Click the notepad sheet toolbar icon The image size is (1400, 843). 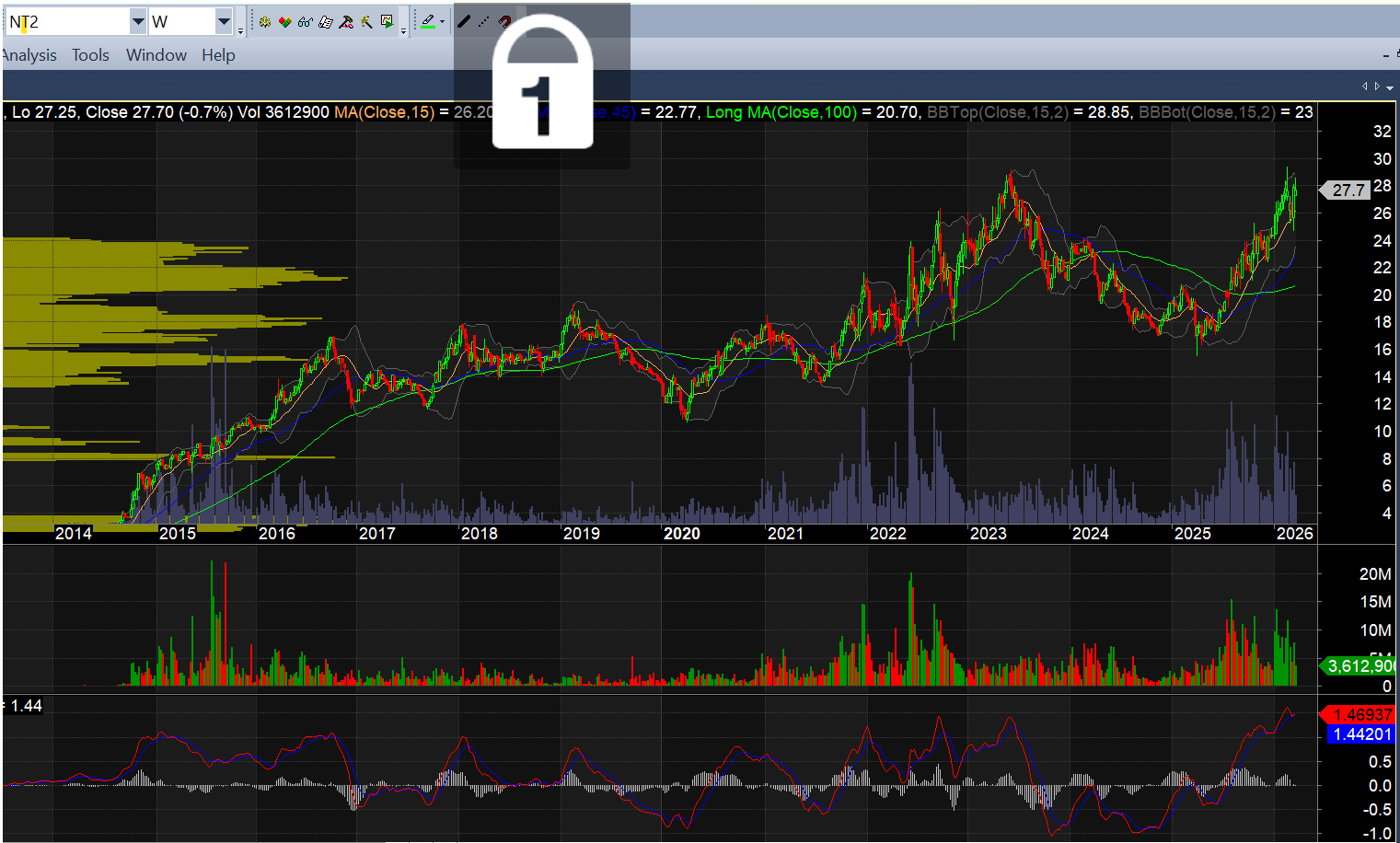point(326,21)
